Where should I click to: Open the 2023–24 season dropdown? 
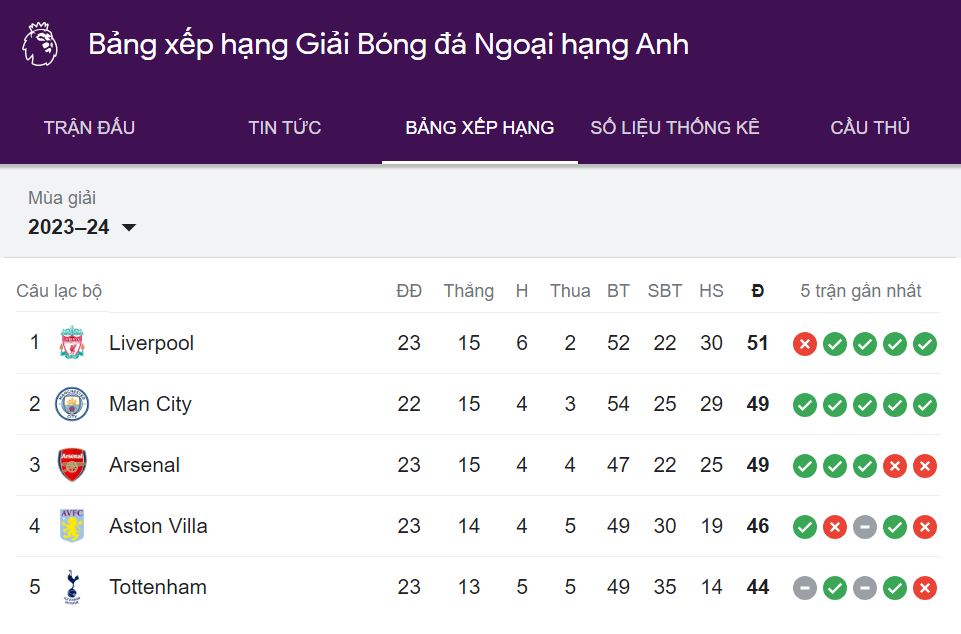tap(82, 227)
